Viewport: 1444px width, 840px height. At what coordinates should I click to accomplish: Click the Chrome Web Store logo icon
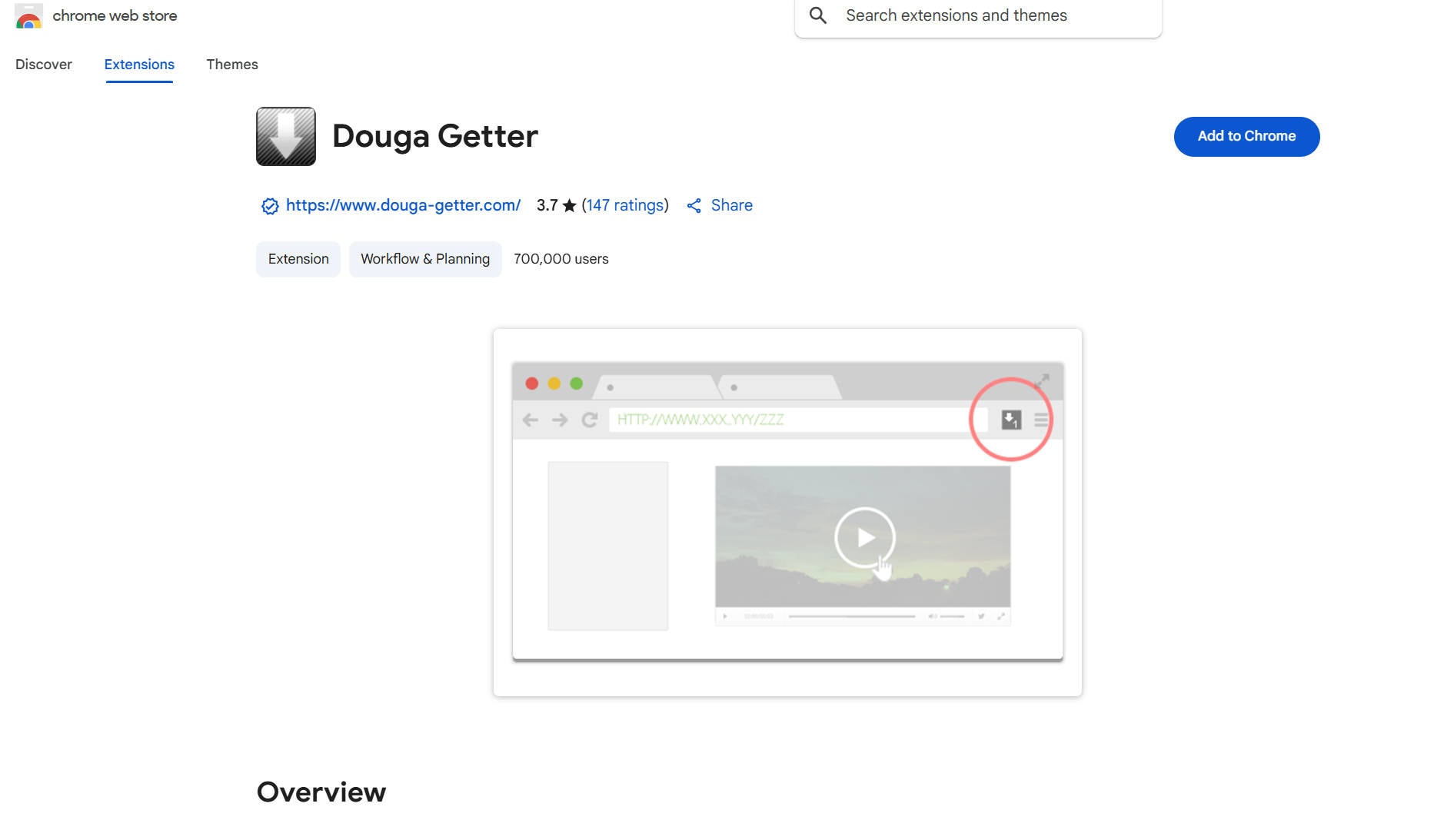[x=28, y=15]
